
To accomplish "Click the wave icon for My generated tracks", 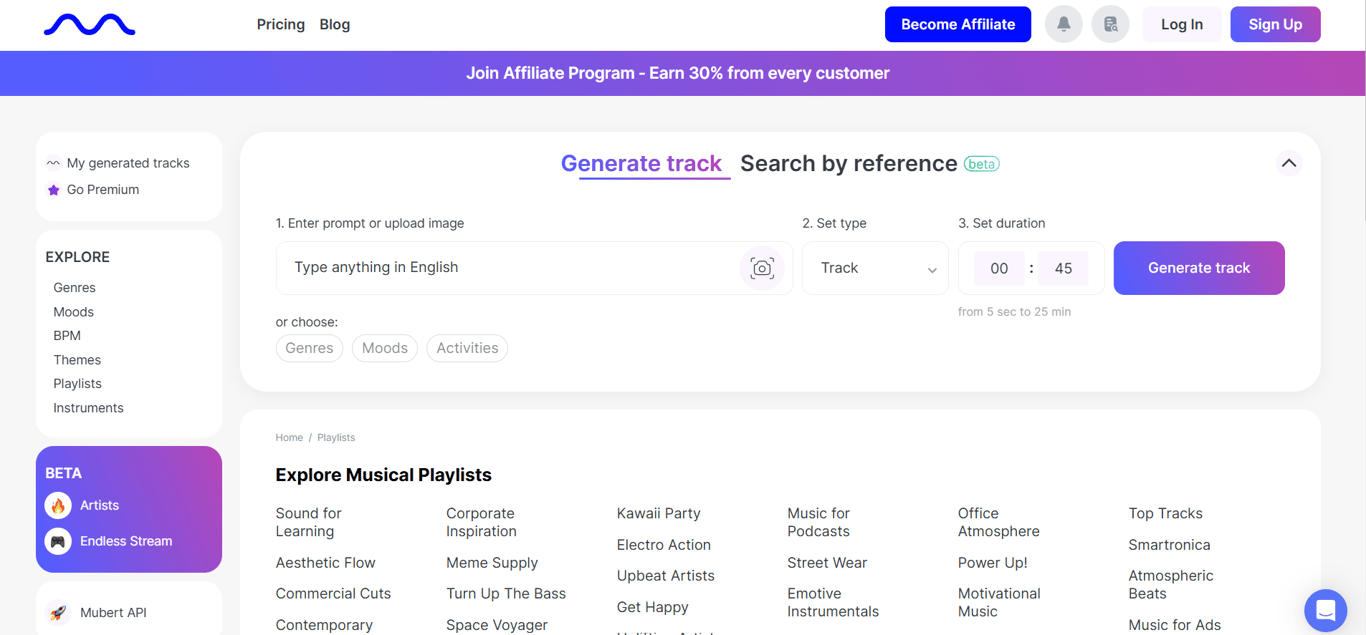I will point(53,162).
